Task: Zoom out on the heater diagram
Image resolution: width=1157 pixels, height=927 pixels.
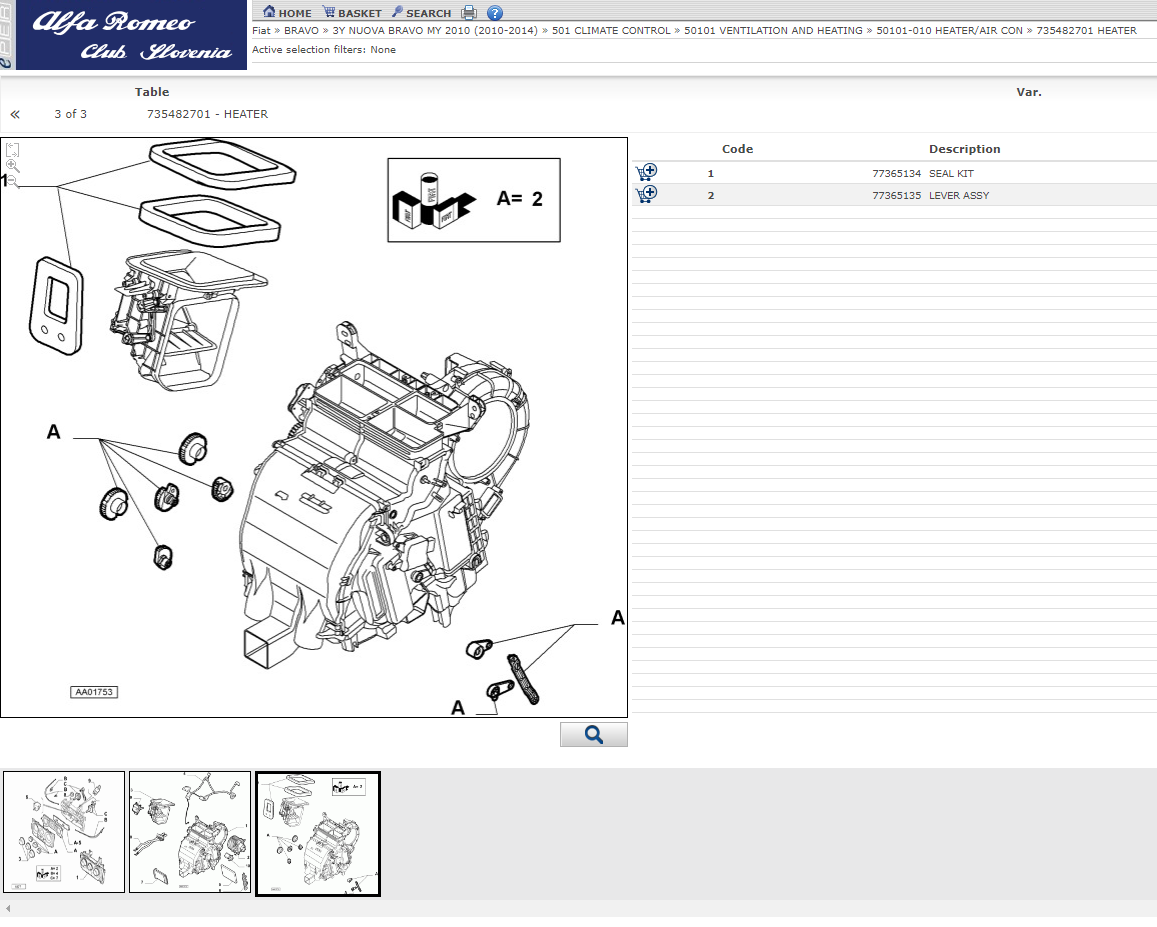Action: (x=13, y=182)
